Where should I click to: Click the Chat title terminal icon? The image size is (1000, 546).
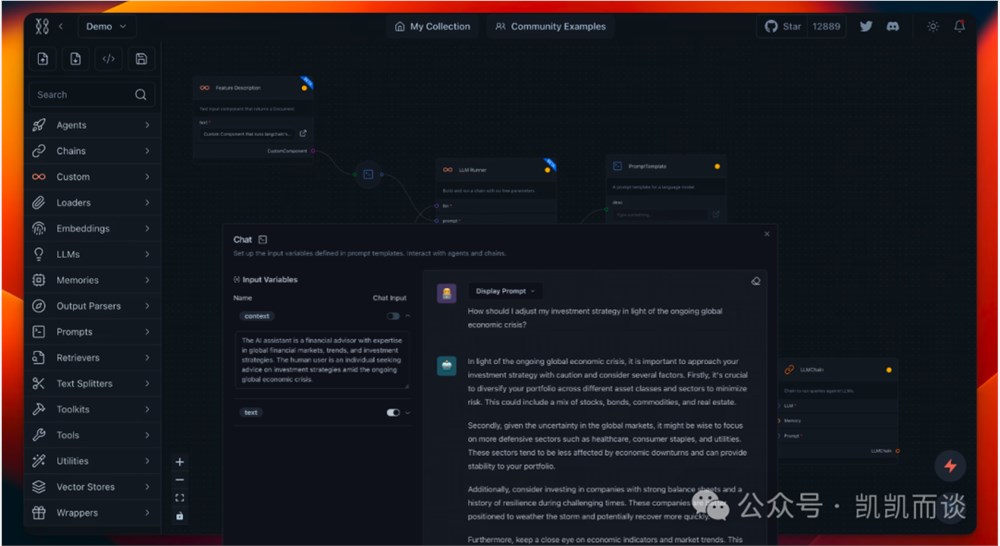(x=263, y=240)
